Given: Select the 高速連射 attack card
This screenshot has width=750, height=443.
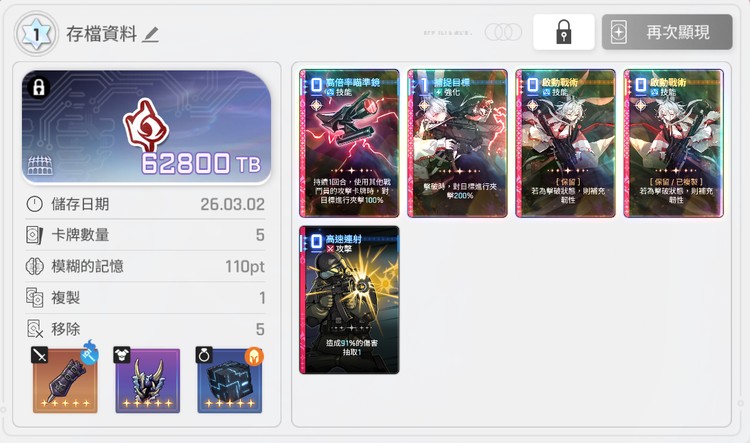Looking at the screenshot, I should tap(349, 300).
